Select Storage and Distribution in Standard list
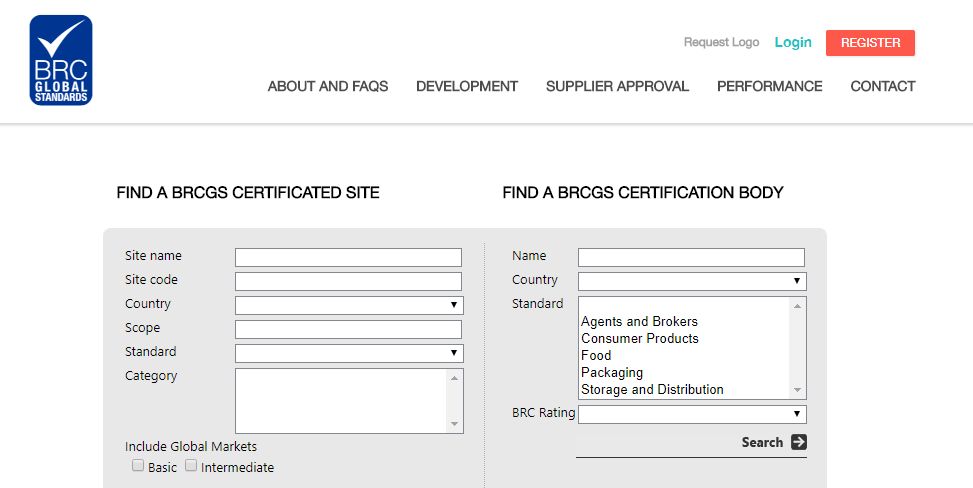The image size is (973, 488). click(652, 390)
